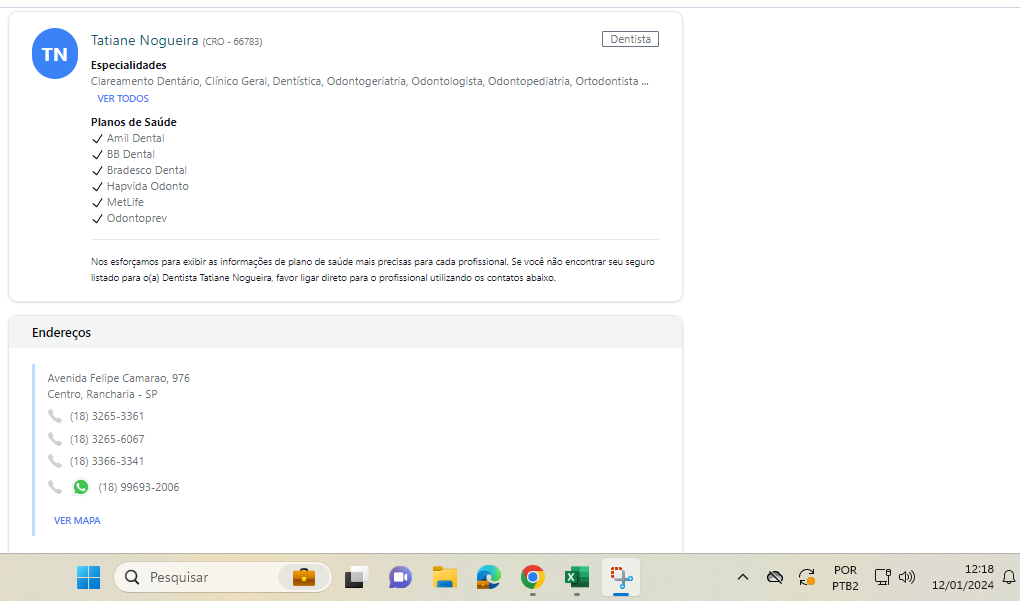Screen dimensions: 1020x601
Task: Click the CRO - 66783 text
Action: [232, 42]
